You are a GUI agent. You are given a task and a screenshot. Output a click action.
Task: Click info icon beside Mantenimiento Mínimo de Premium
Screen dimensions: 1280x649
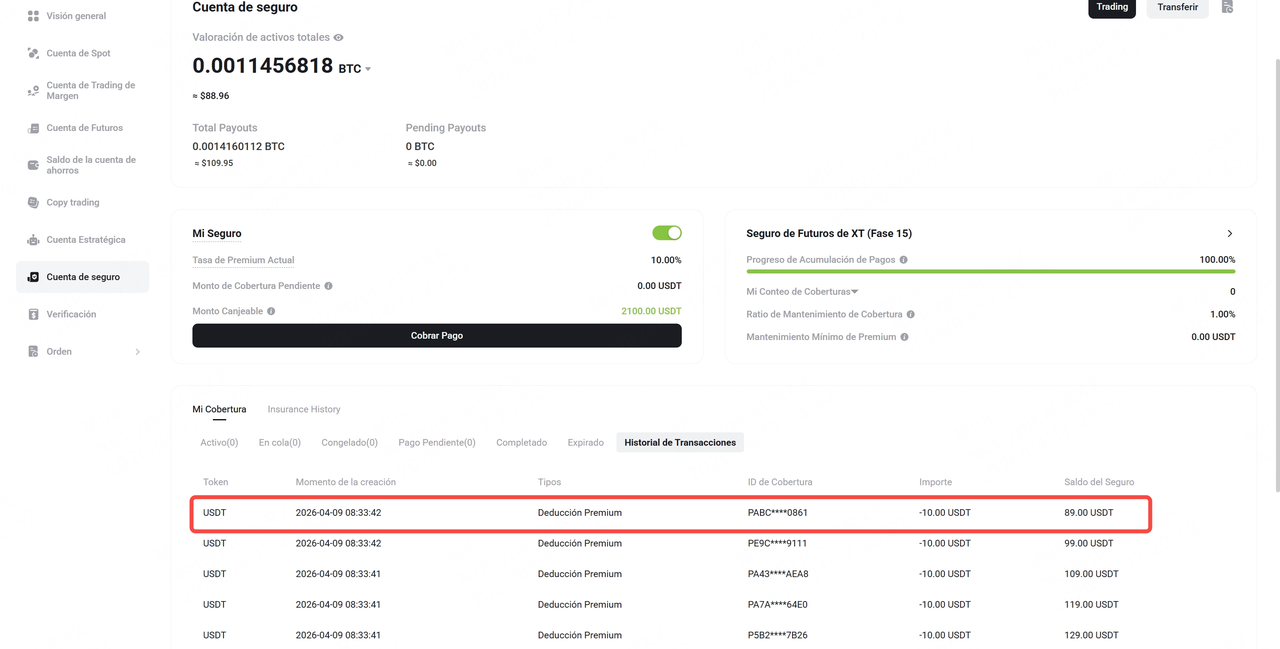[x=904, y=337]
